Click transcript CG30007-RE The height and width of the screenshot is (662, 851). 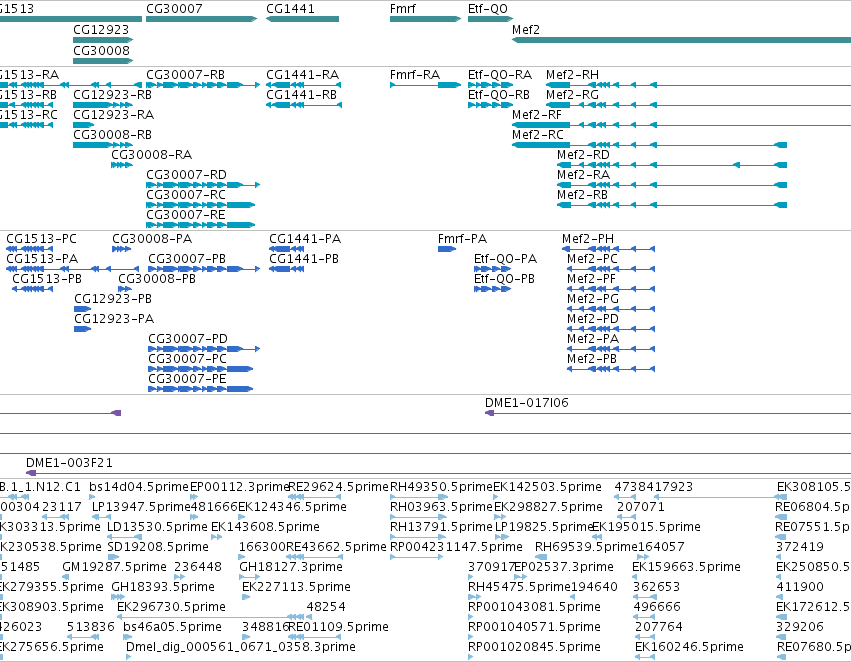coord(186,215)
